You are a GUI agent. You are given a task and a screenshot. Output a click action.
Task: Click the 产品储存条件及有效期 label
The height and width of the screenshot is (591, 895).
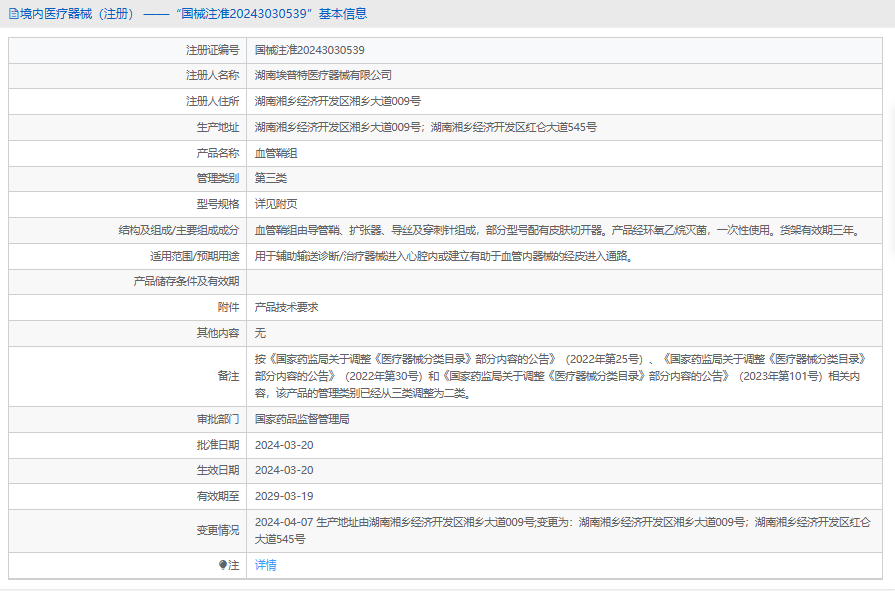186,282
